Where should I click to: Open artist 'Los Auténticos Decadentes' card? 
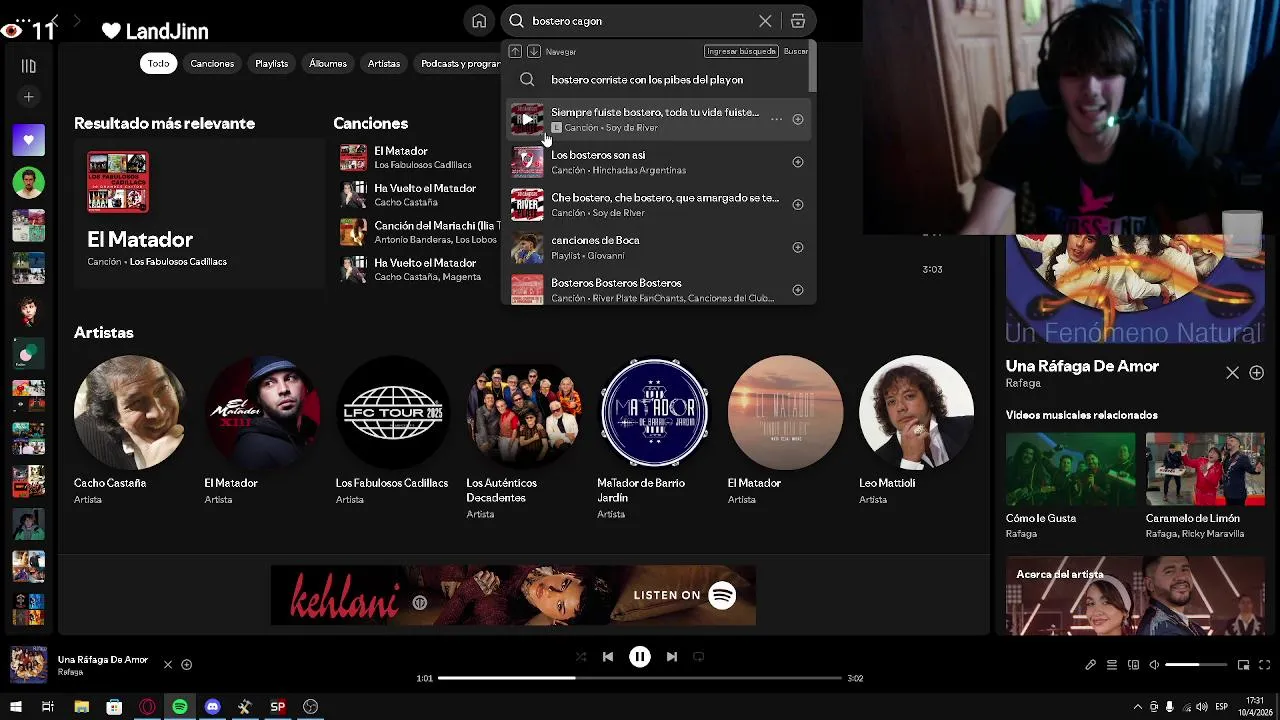[x=523, y=435]
